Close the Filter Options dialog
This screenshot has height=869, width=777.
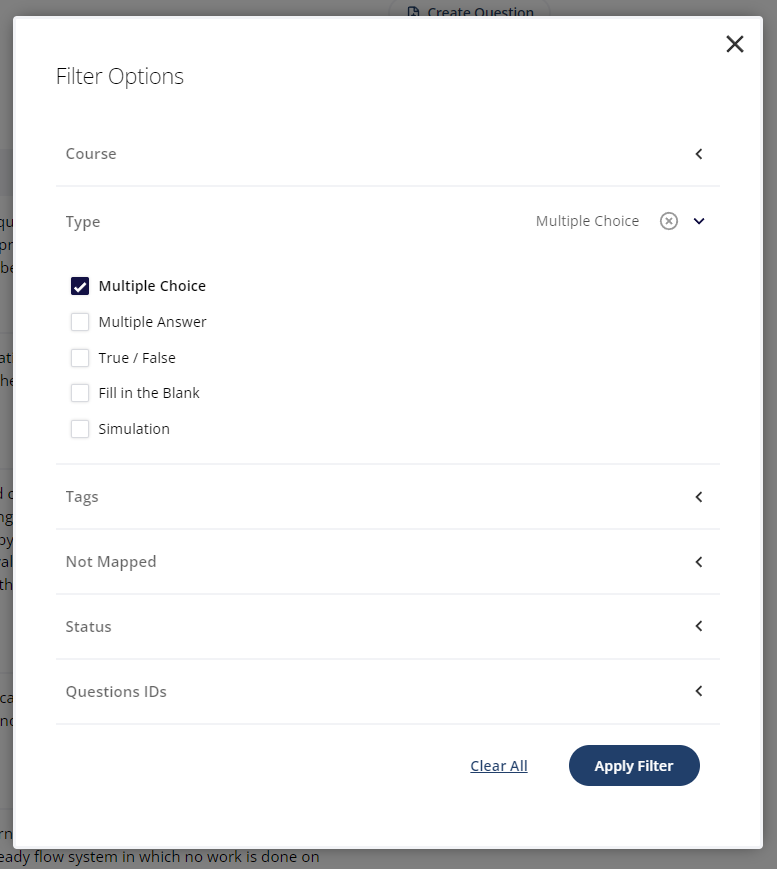[x=734, y=44]
